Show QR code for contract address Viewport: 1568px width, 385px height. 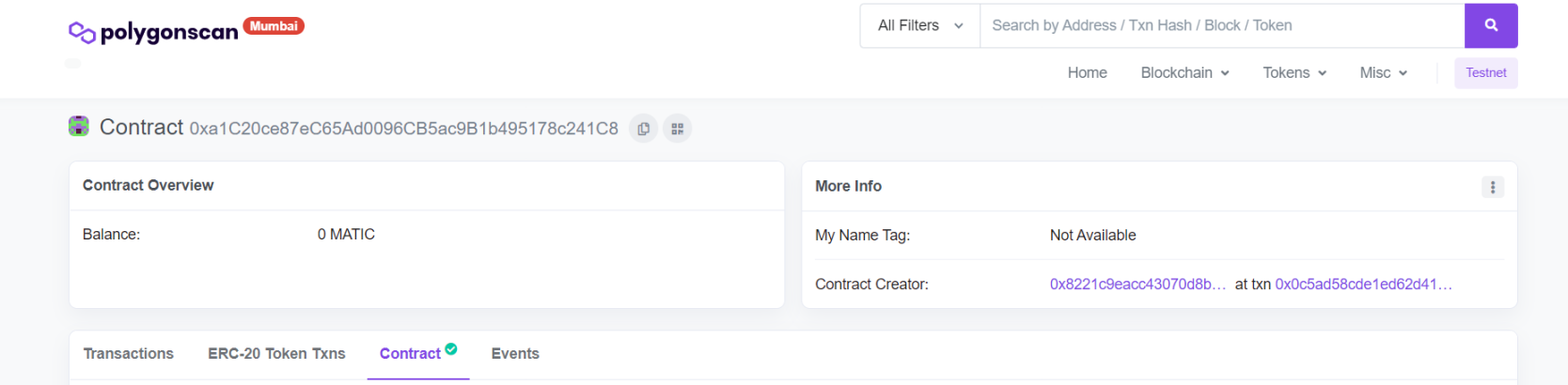click(x=677, y=129)
